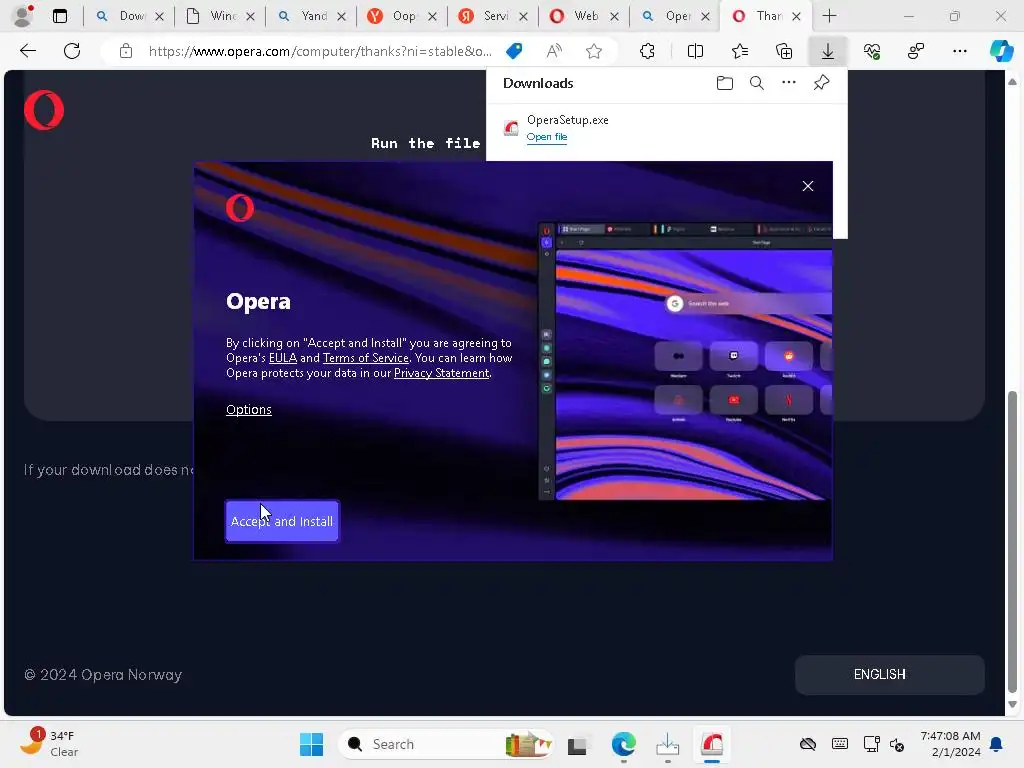Click the muted volume tray icon
The width and height of the screenshot is (1024, 768).
tap(897, 744)
